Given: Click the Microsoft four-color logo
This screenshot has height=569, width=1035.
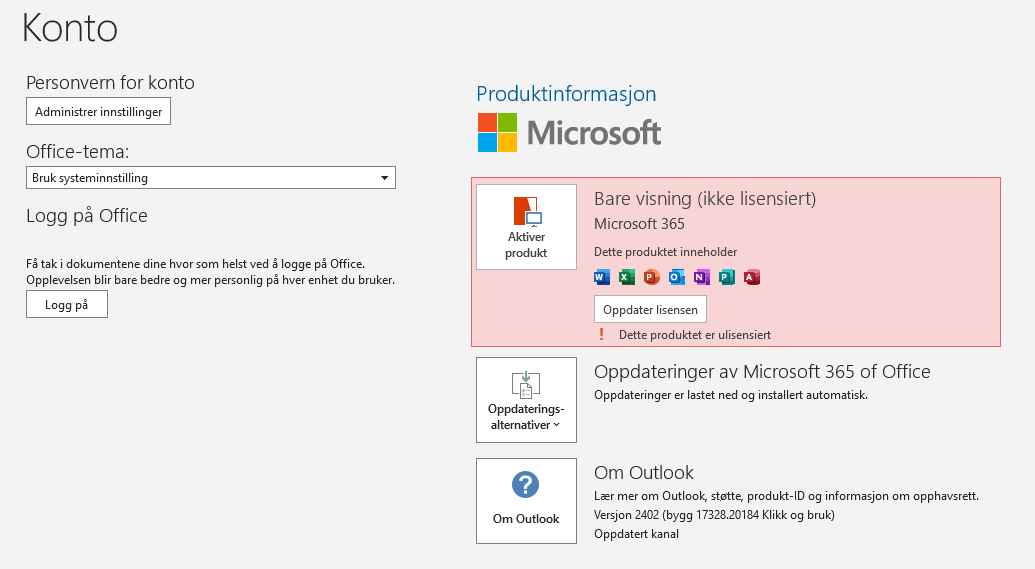Looking at the screenshot, I should [x=497, y=132].
